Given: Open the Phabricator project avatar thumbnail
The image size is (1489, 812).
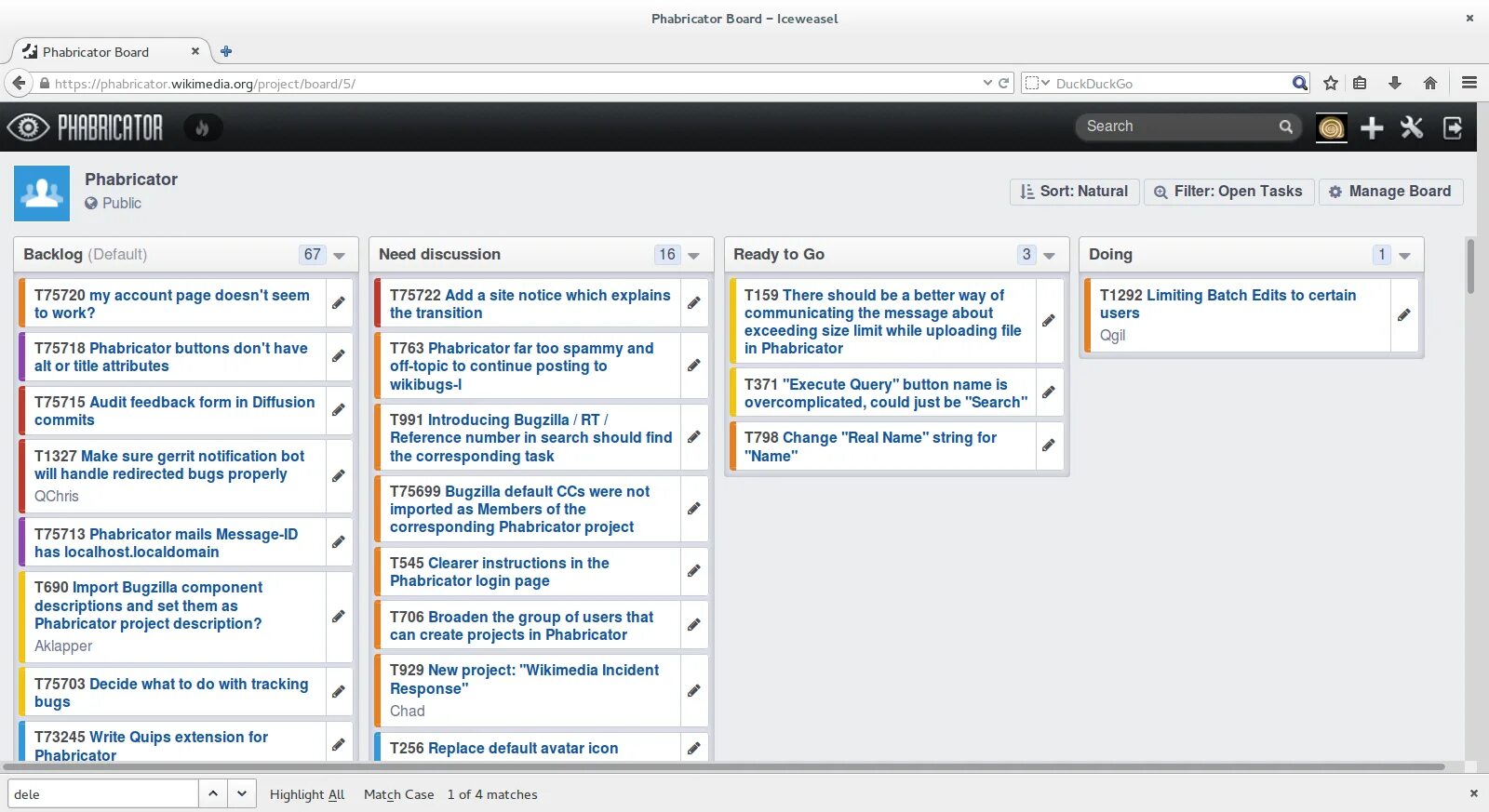Looking at the screenshot, I should tap(42, 193).
